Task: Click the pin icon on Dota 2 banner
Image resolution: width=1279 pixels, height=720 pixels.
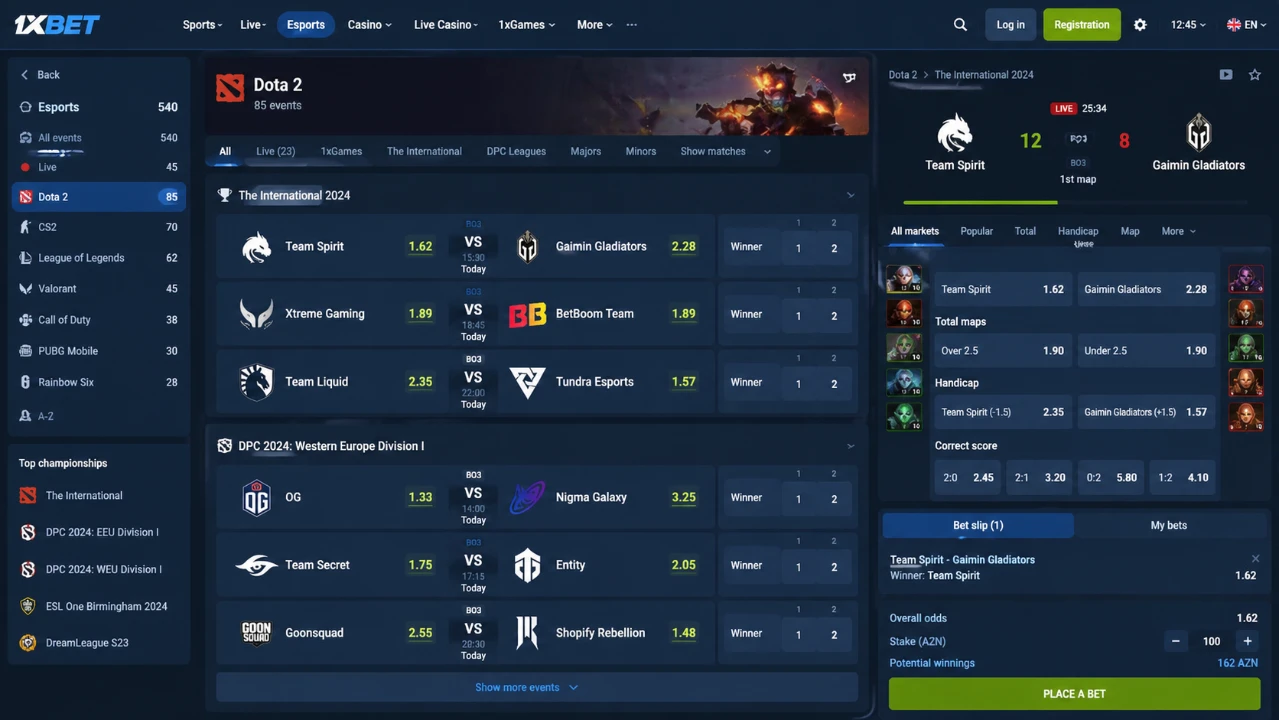Action: coord(849,77)
